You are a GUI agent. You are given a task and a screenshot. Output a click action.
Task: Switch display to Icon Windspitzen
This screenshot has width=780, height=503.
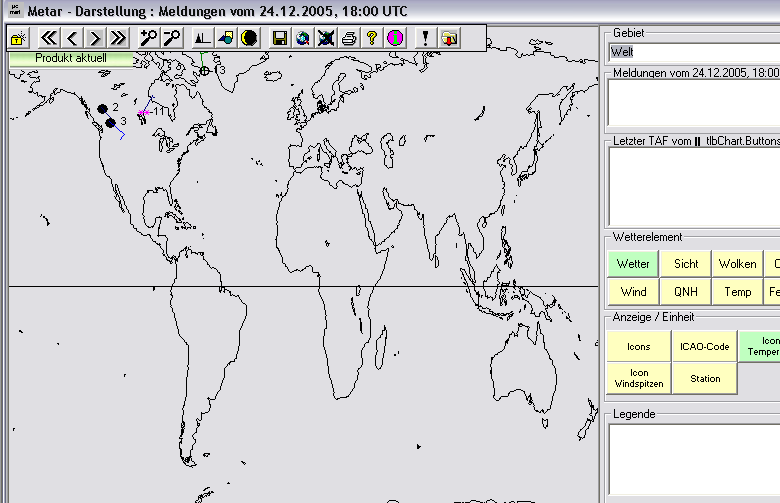click(x=638, y=379)
